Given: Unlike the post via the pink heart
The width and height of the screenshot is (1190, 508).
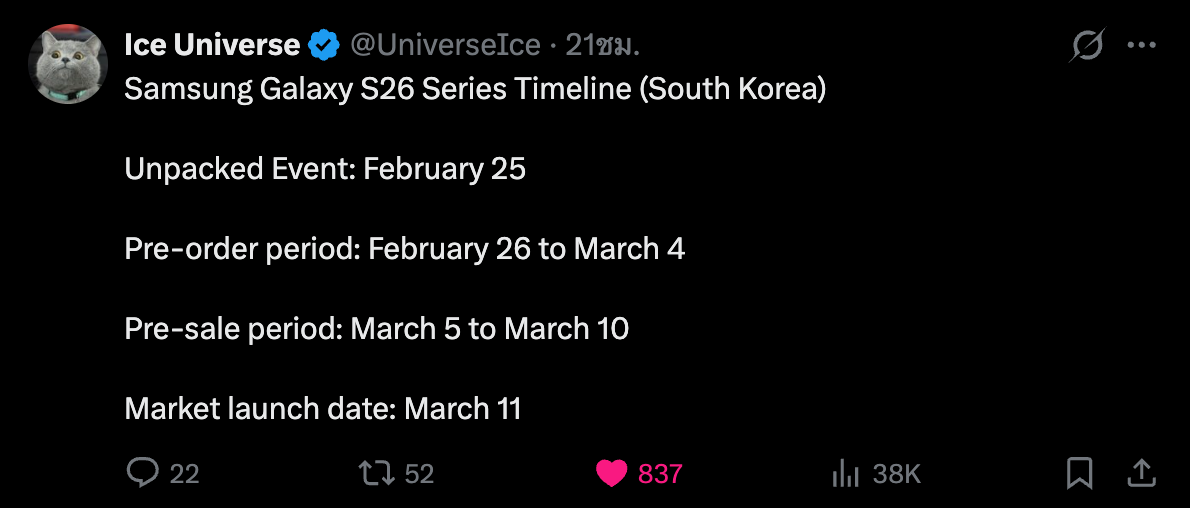Looking at the screenshot, I should coord(611,472).
